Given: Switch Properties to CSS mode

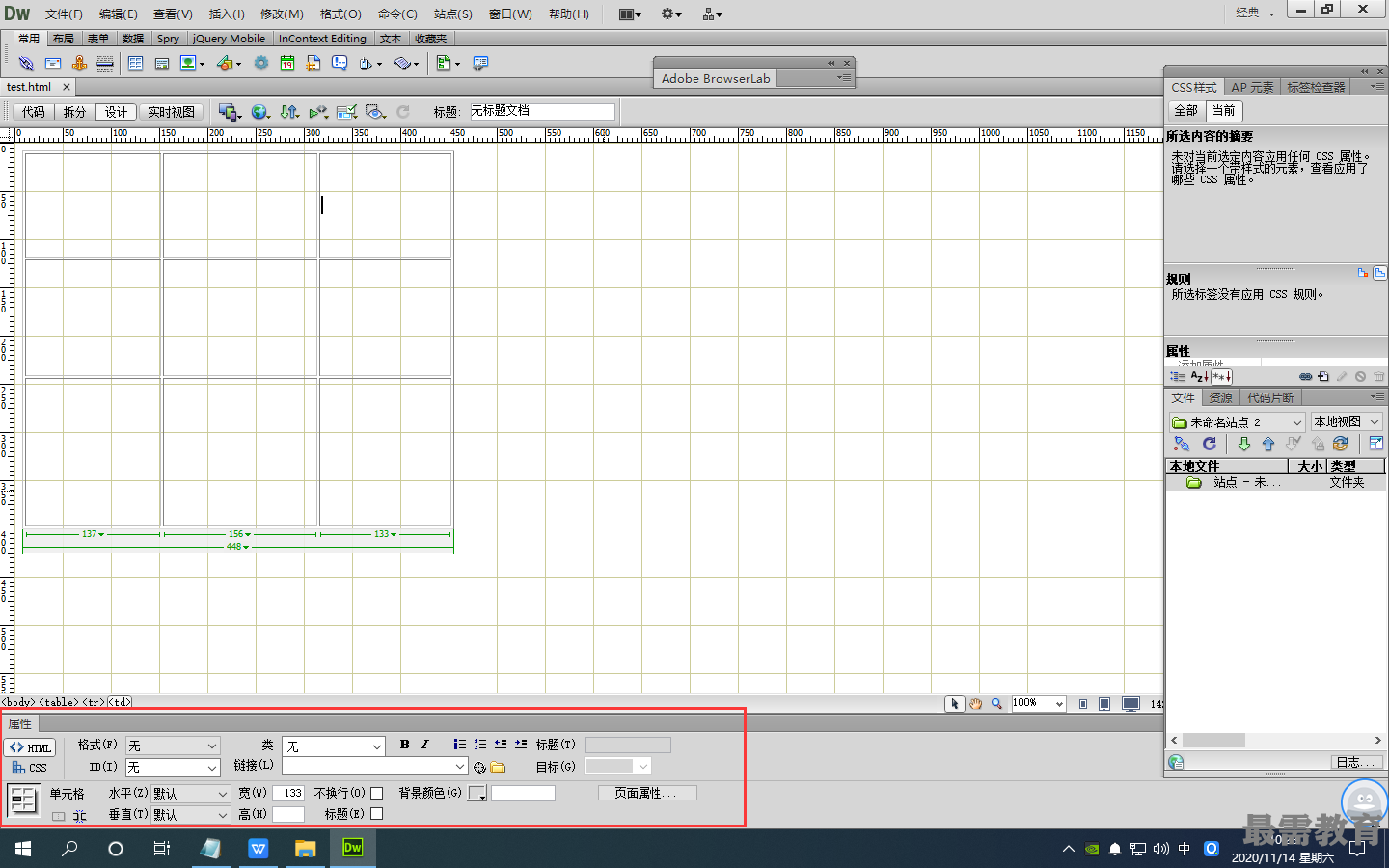Looking at the screenshot, I should (x=31, y=768).
